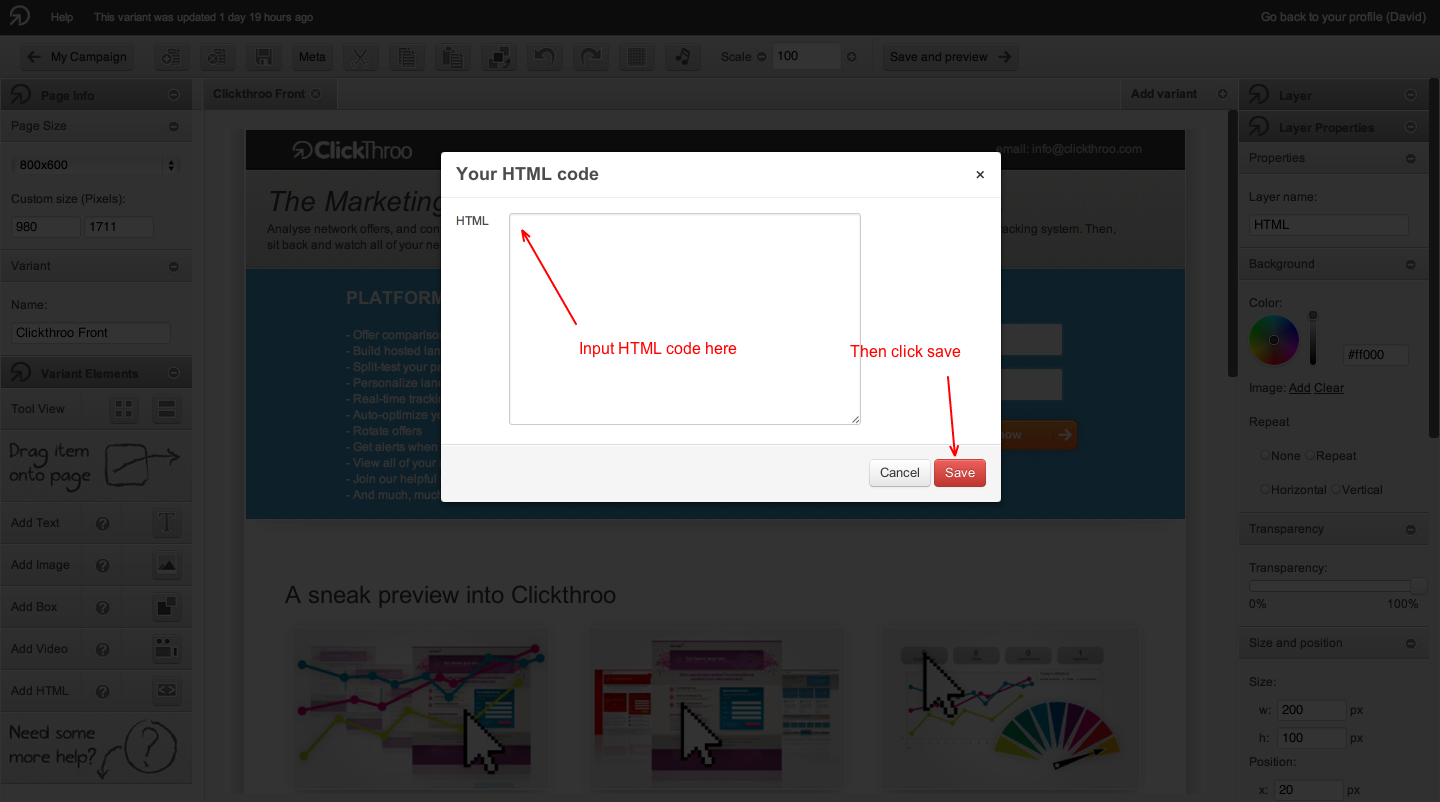1440x802 pixels.
Task: Click the Save (disk) toolbar icon
Action: point(264,56)
